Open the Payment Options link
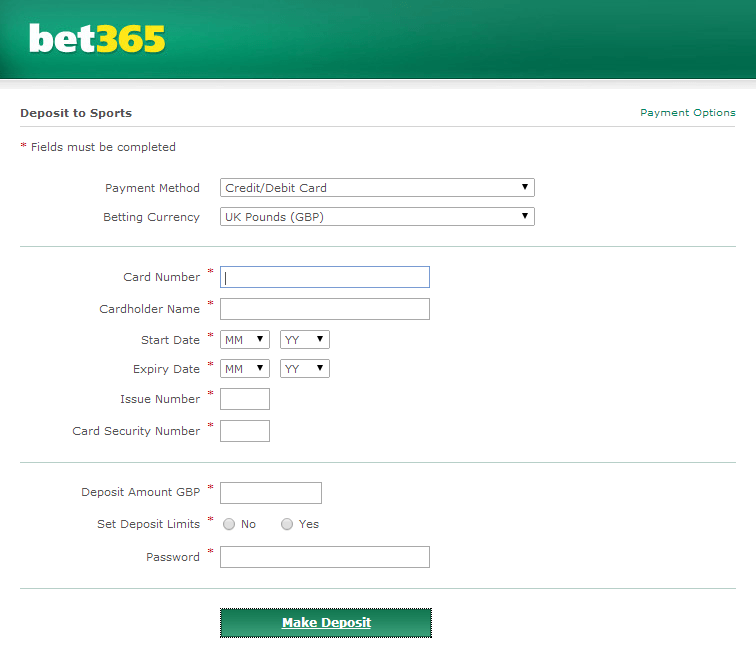This screenshot has height=646, width=756. coord(688,113)
